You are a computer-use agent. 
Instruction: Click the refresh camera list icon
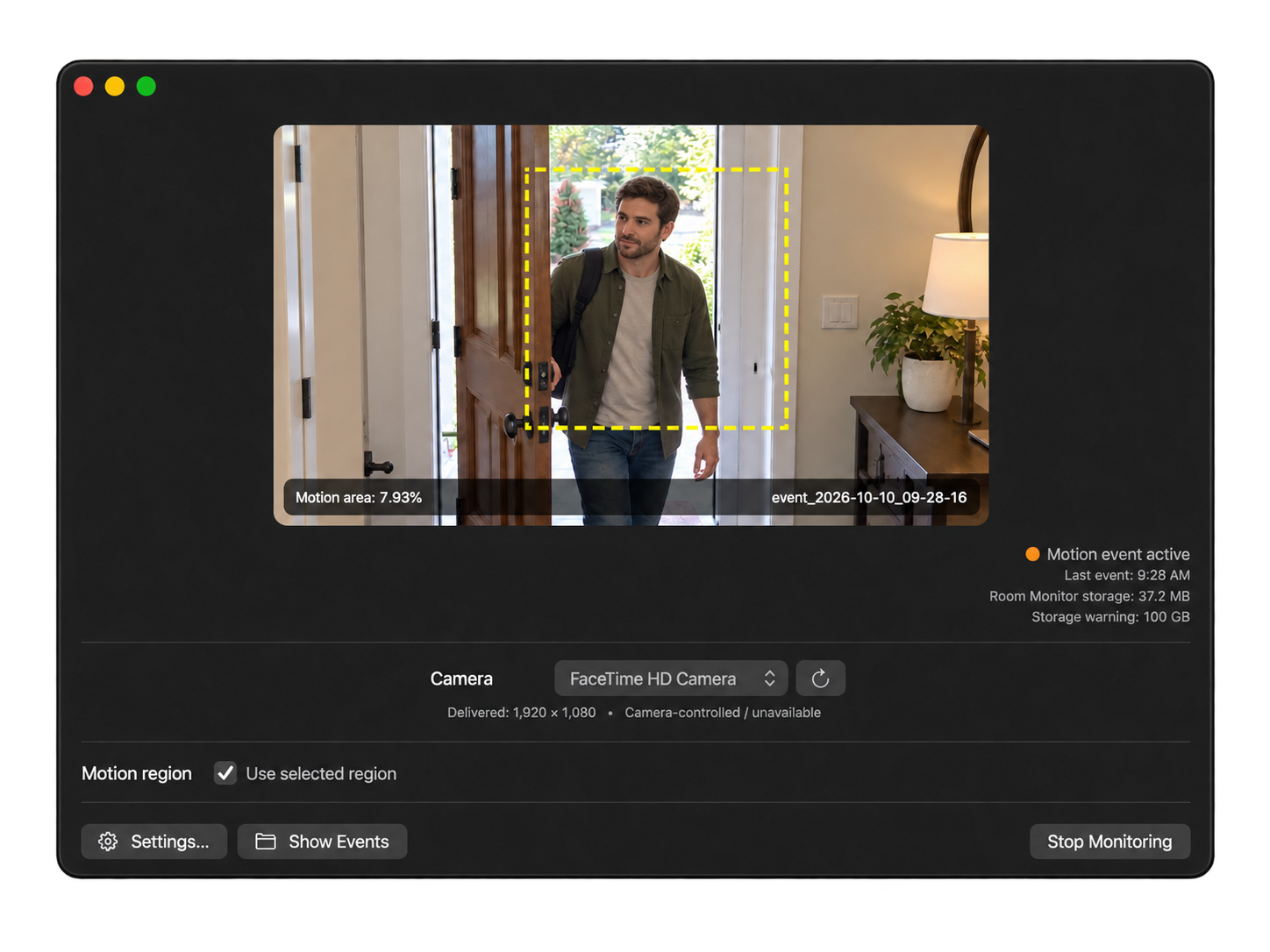point(820,678)
